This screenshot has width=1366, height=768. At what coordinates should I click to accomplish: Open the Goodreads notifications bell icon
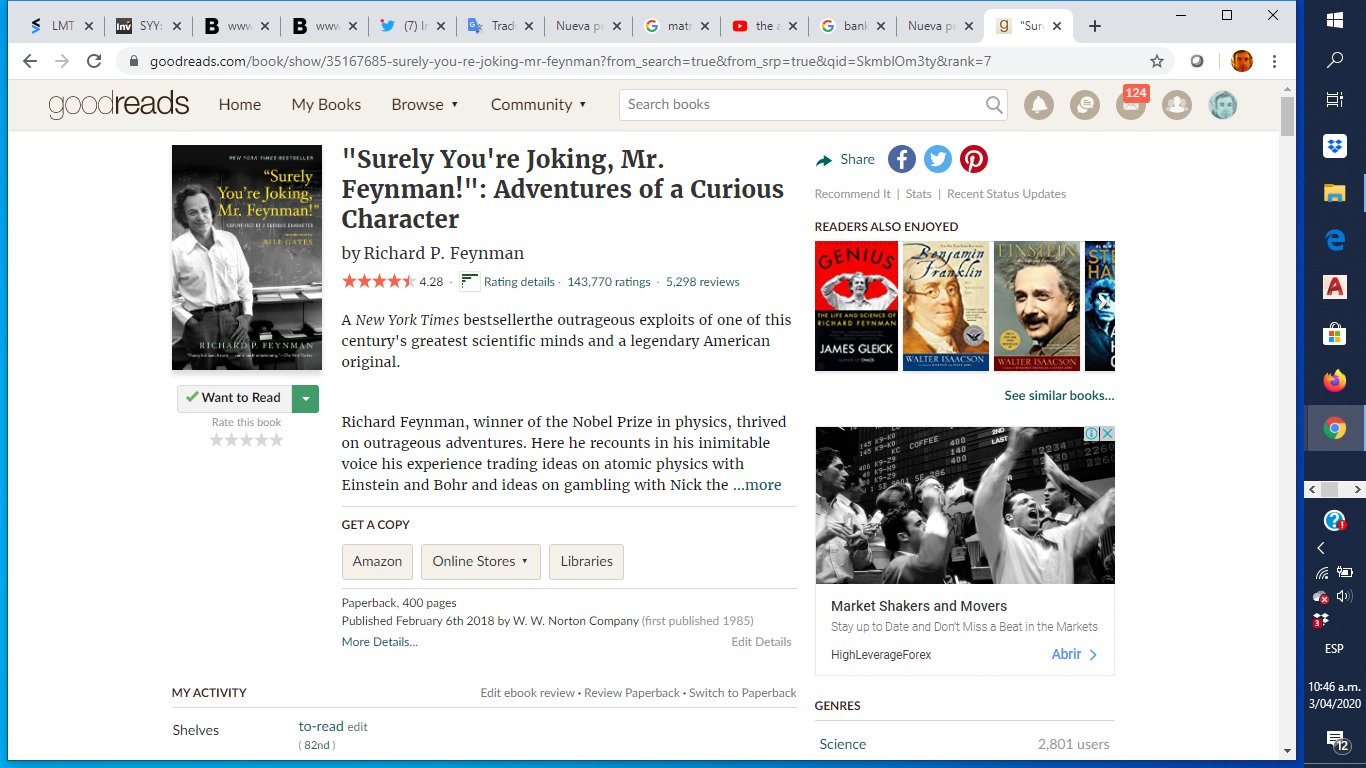click(x=1039, y=104)
